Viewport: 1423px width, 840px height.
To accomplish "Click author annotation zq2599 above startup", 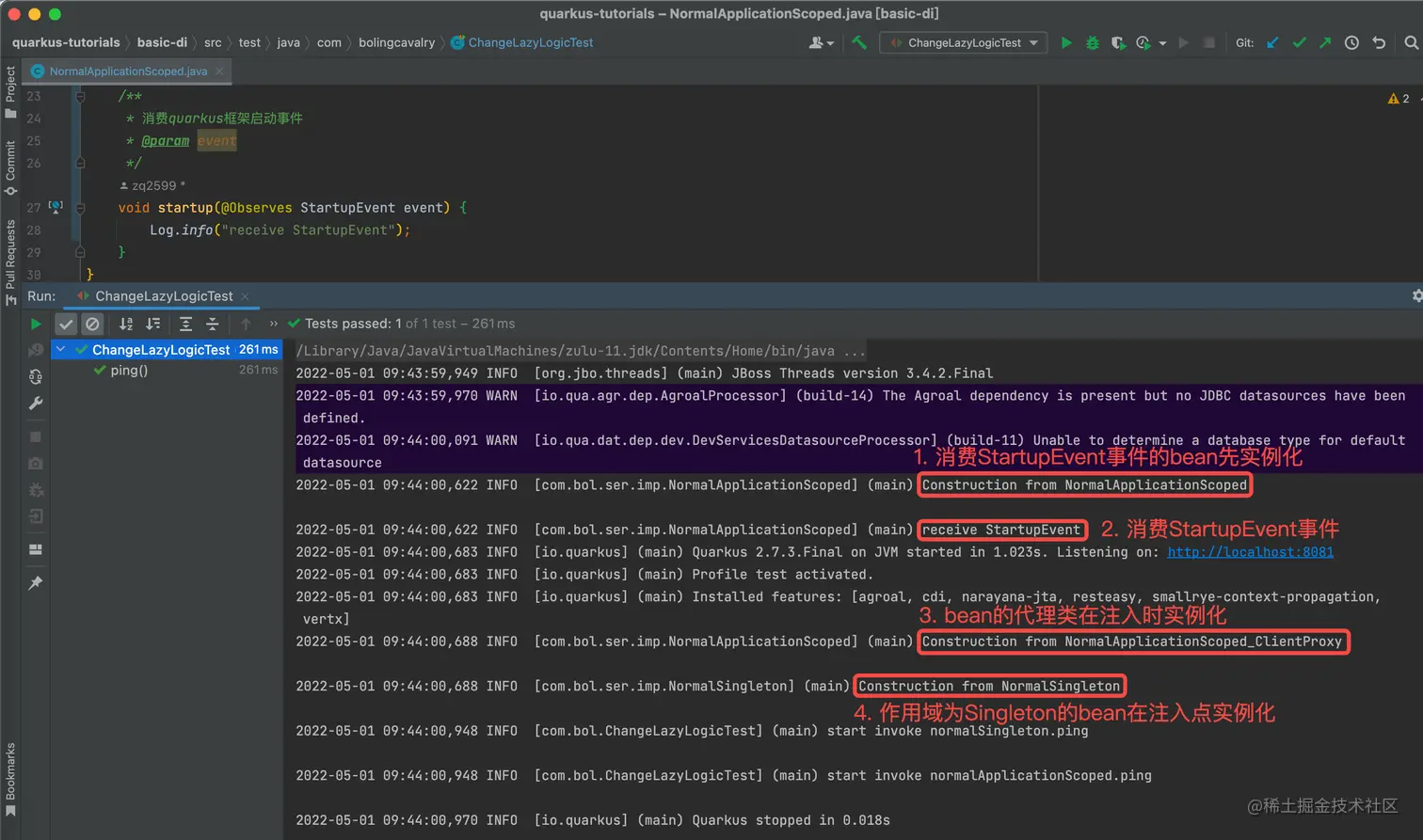I will (152, 185).
